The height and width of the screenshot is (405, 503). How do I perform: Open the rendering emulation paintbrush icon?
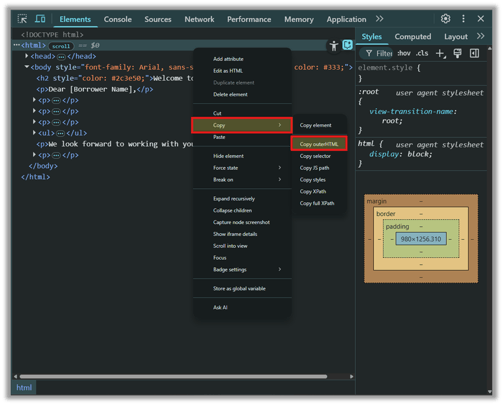point(457,53)
